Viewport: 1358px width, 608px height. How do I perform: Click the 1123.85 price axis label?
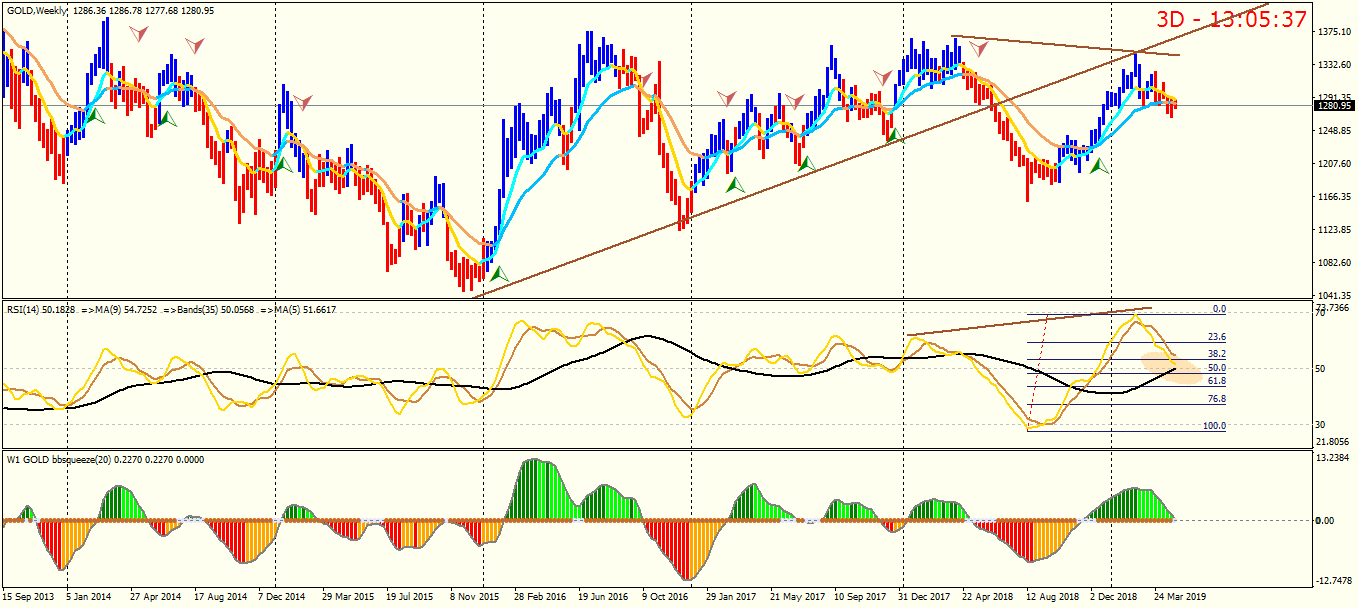1335,230
